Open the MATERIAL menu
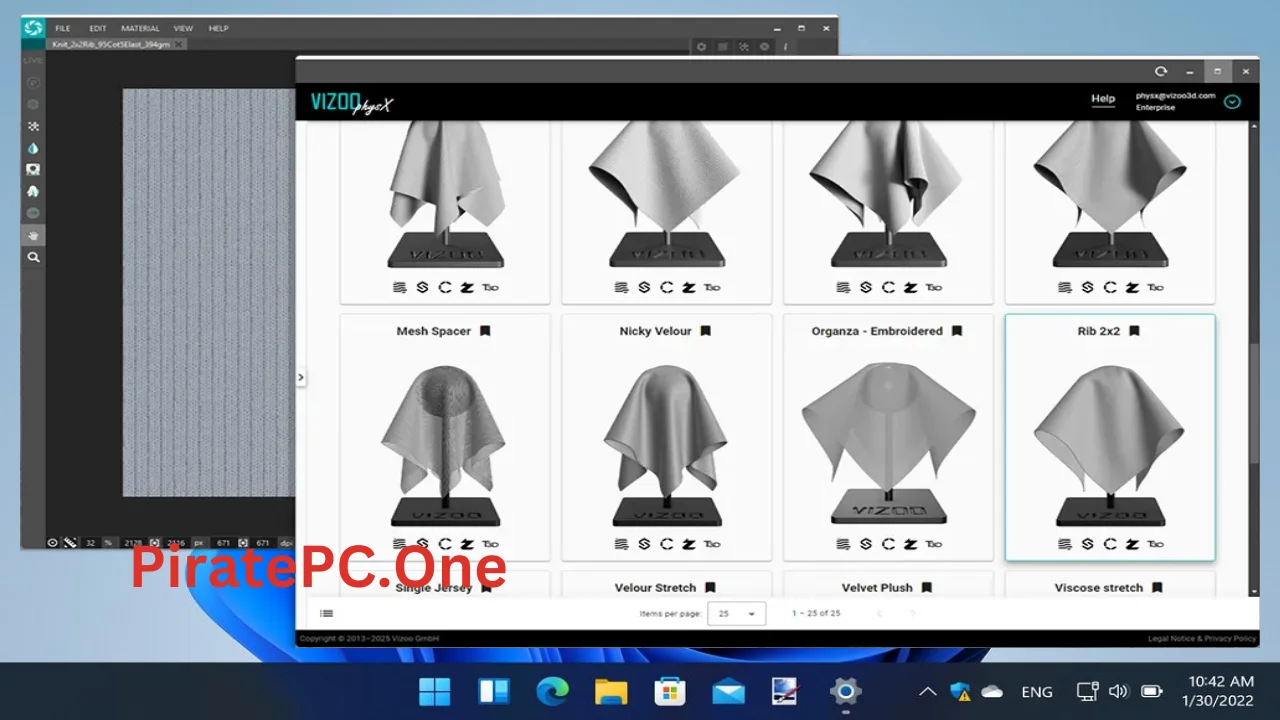 click(x=140, y=28)
